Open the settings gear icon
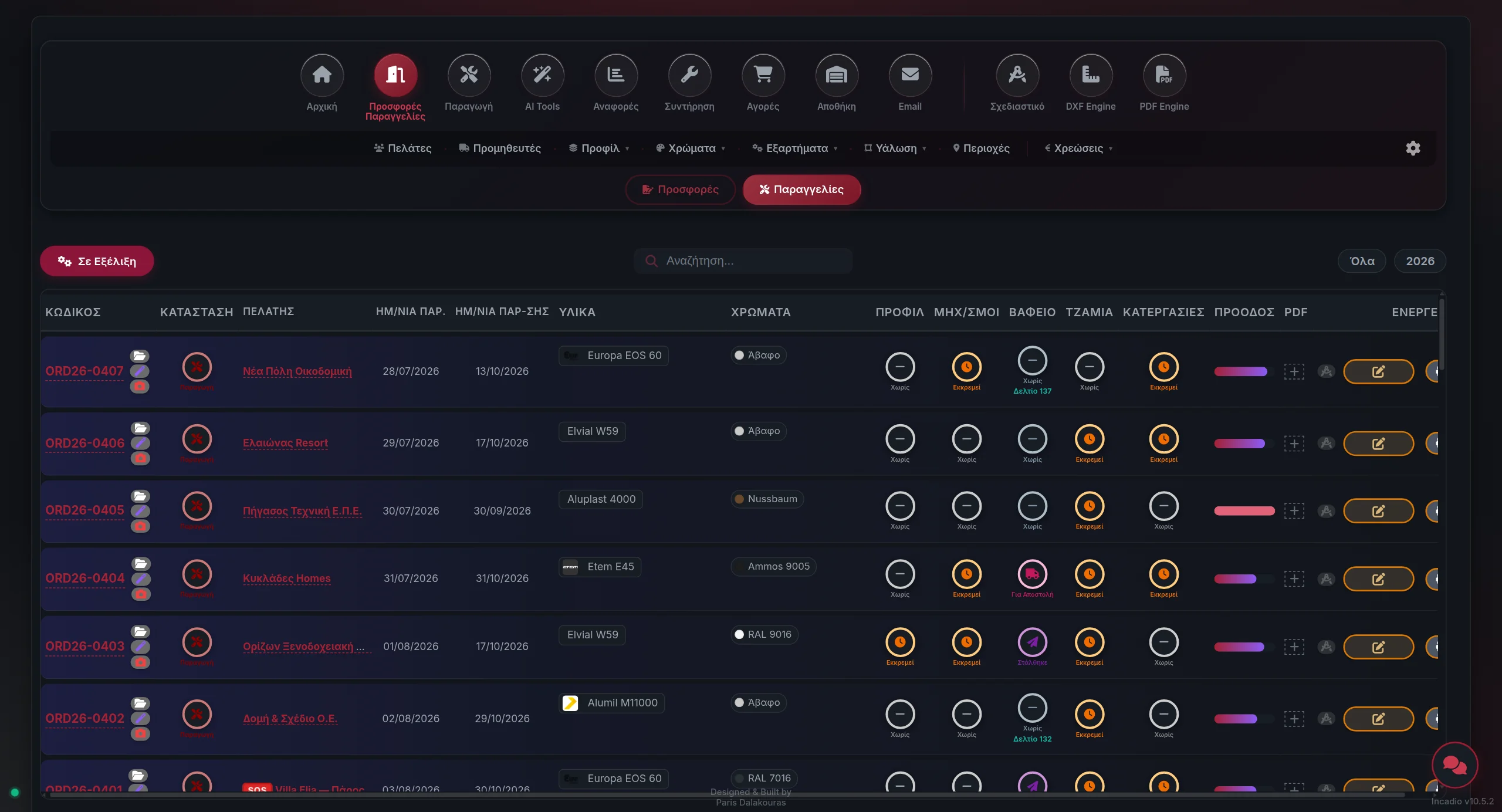The image size is (1502, 812). pos(1413,148)
